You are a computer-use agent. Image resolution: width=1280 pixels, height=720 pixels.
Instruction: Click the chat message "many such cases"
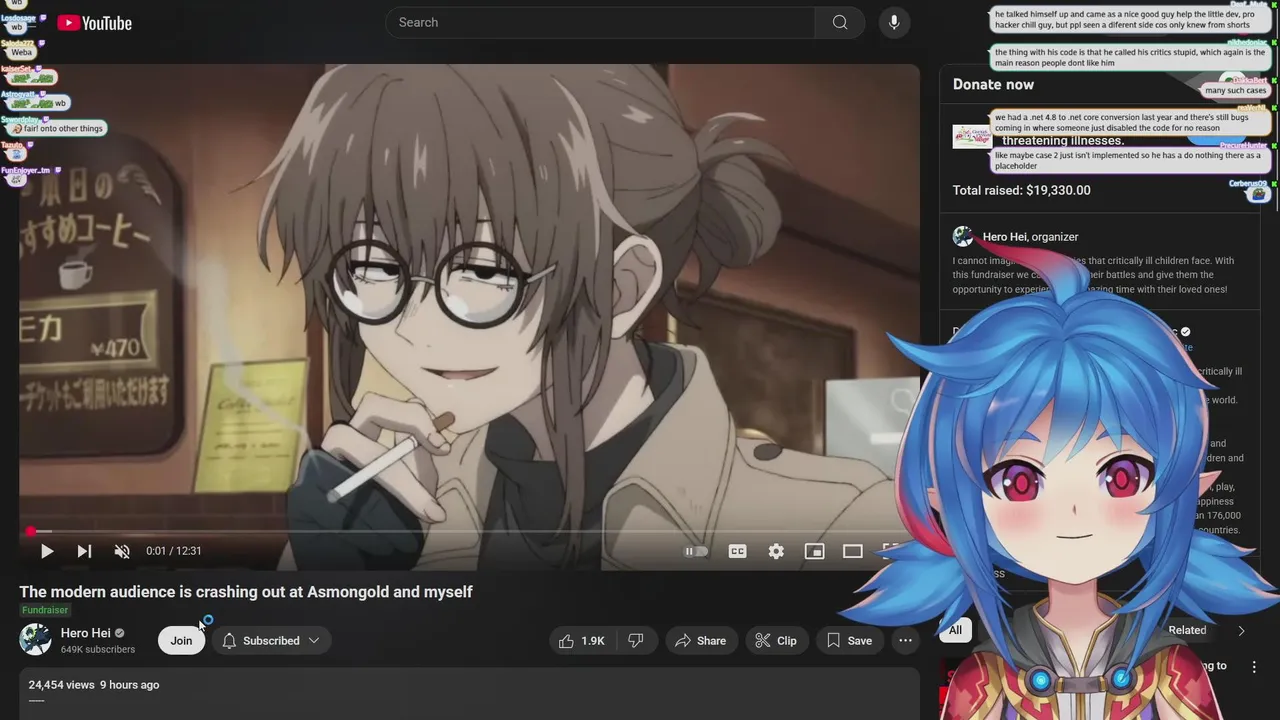click(1236, 90)
